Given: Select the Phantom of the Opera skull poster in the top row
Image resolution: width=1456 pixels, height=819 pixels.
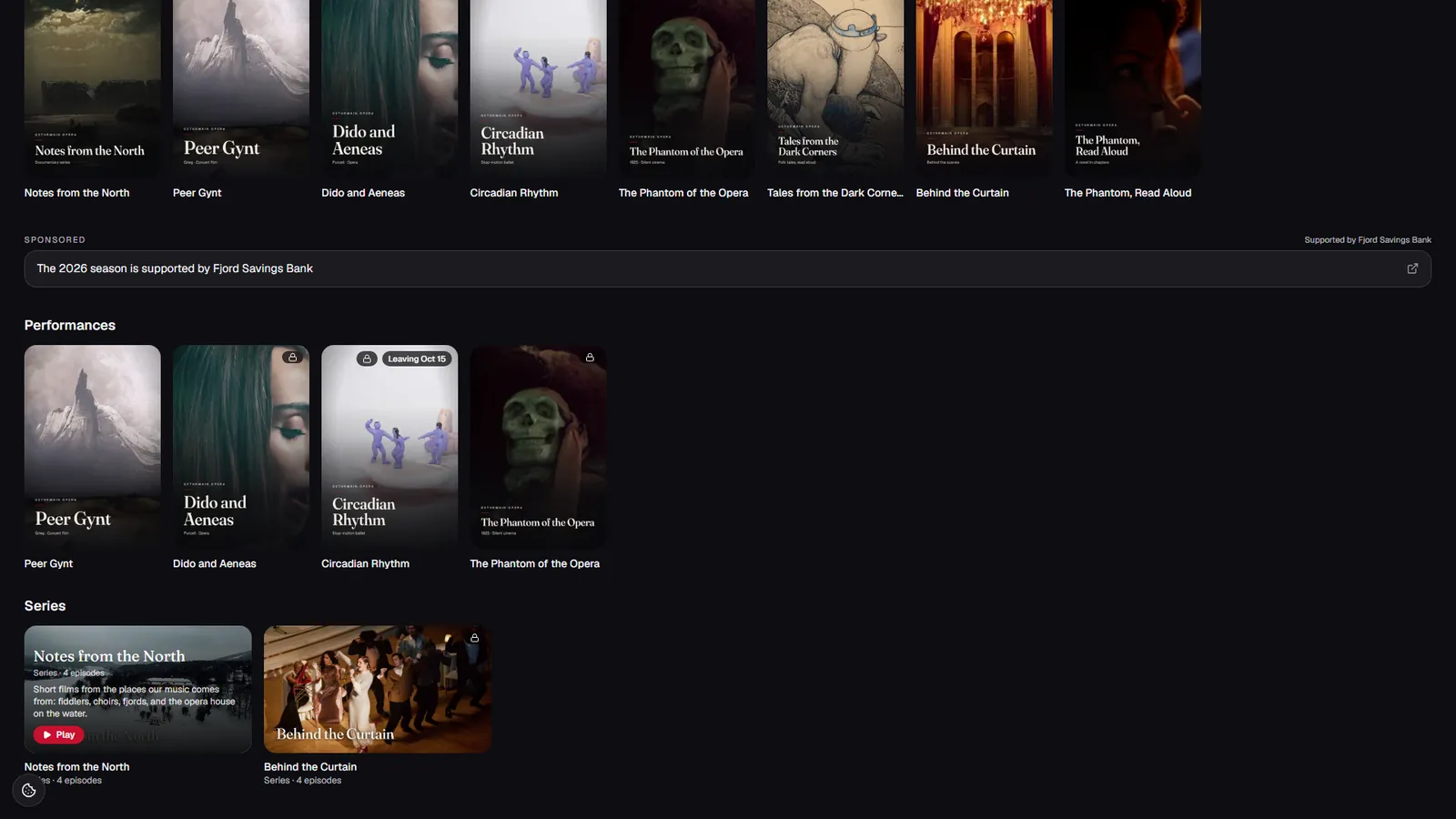Looking at the screenshot, I should tap(687, 88).
